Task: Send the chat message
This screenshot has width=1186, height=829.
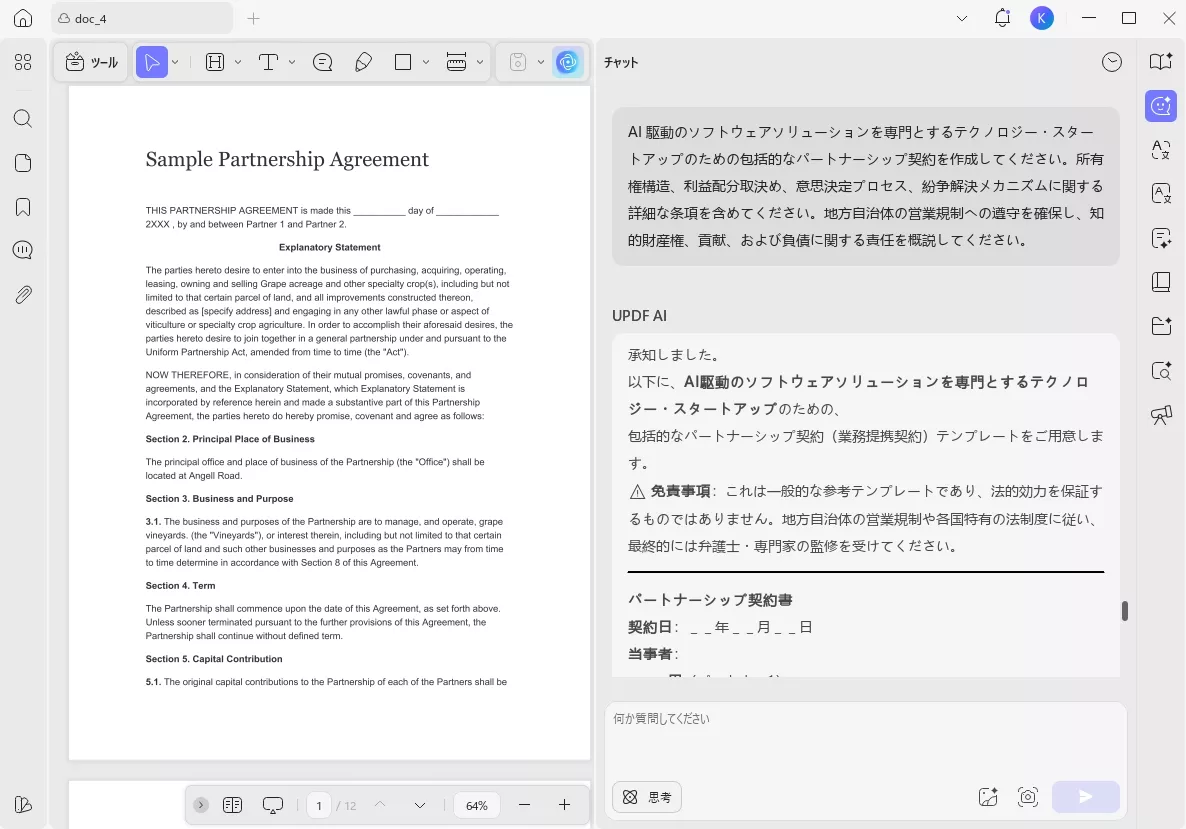Action: 1085,796
